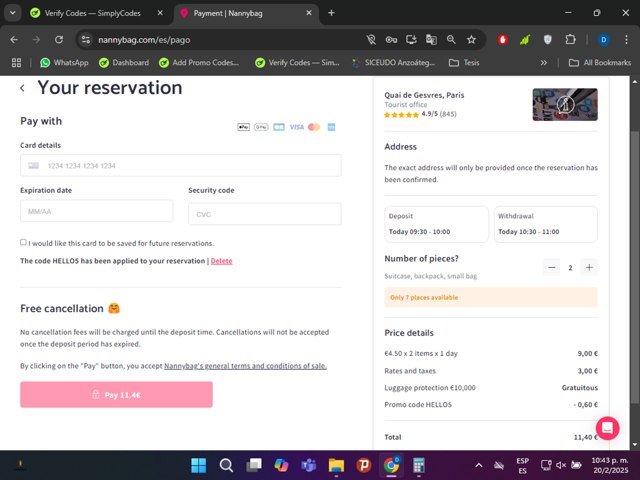Open the SICEUDO Anzoáteg... bookmark
This screenshot has height=480, width=640.
393,62
